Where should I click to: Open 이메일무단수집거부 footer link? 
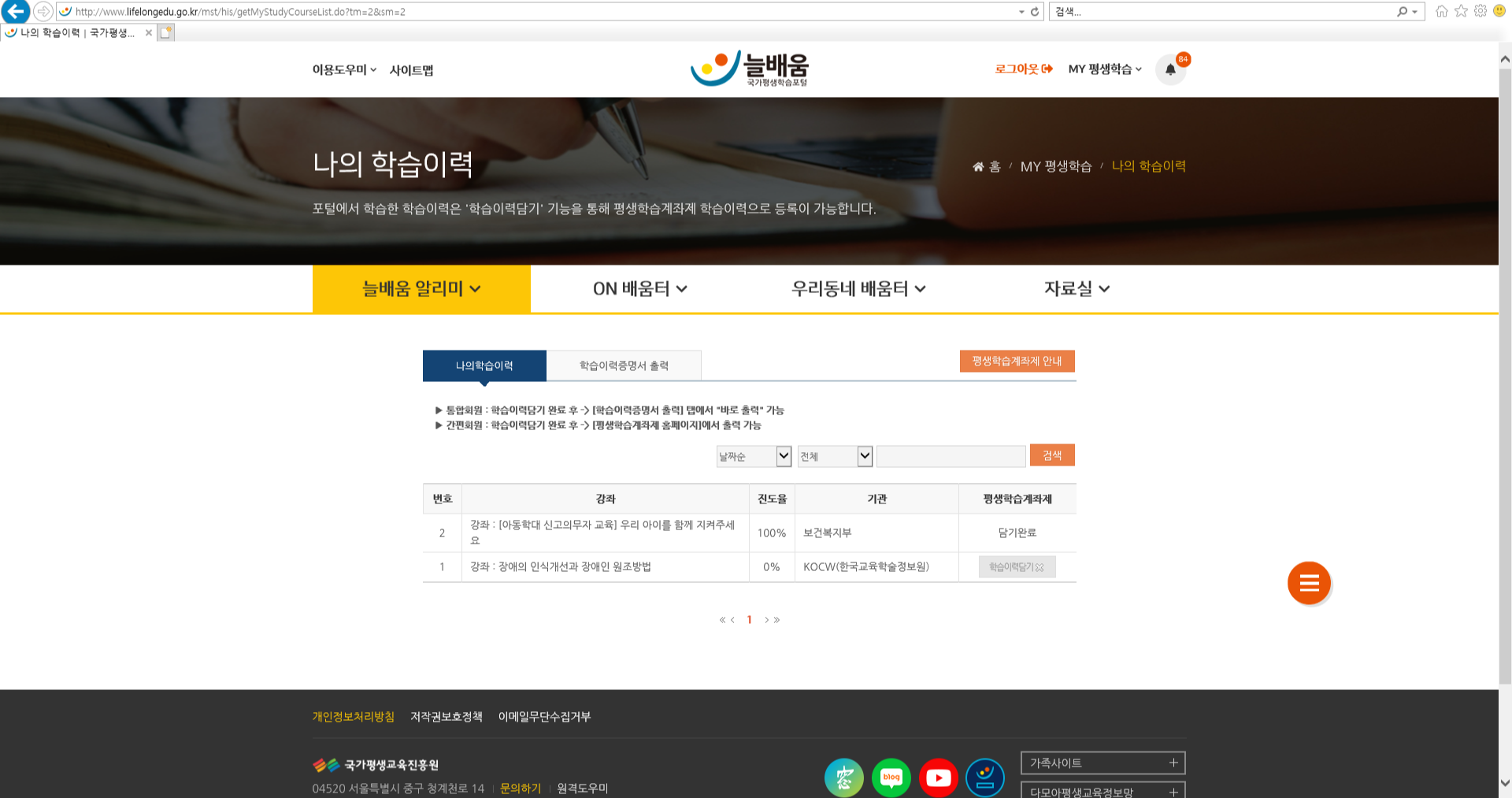pos(544,717)
